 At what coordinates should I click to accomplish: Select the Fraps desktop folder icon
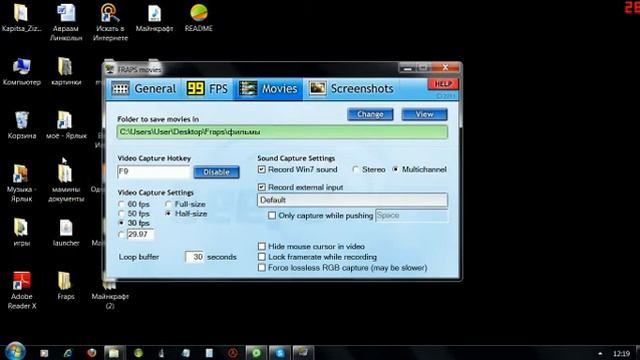tap(65, 281)
